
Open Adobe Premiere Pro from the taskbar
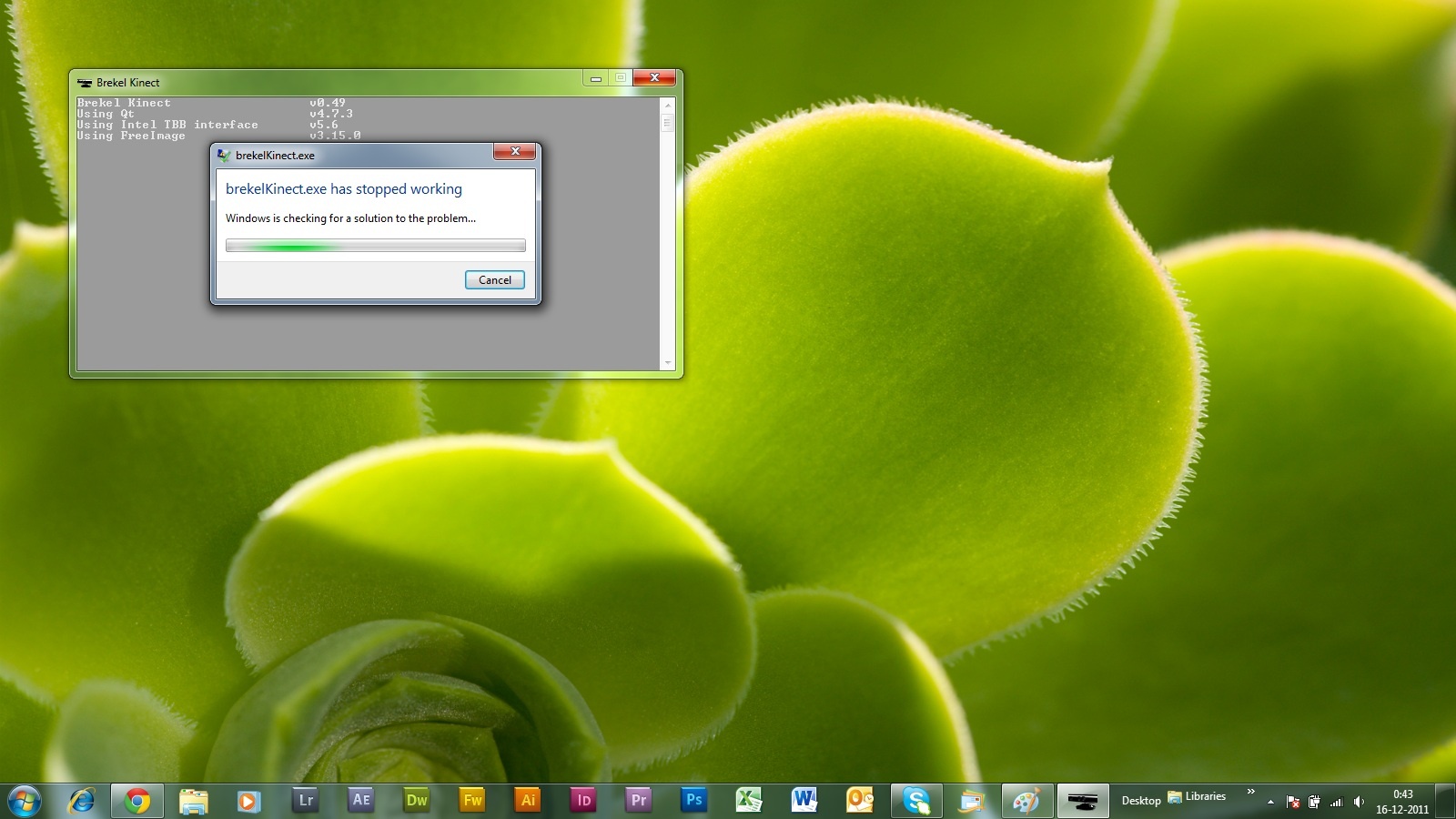[x=639, y=801]
